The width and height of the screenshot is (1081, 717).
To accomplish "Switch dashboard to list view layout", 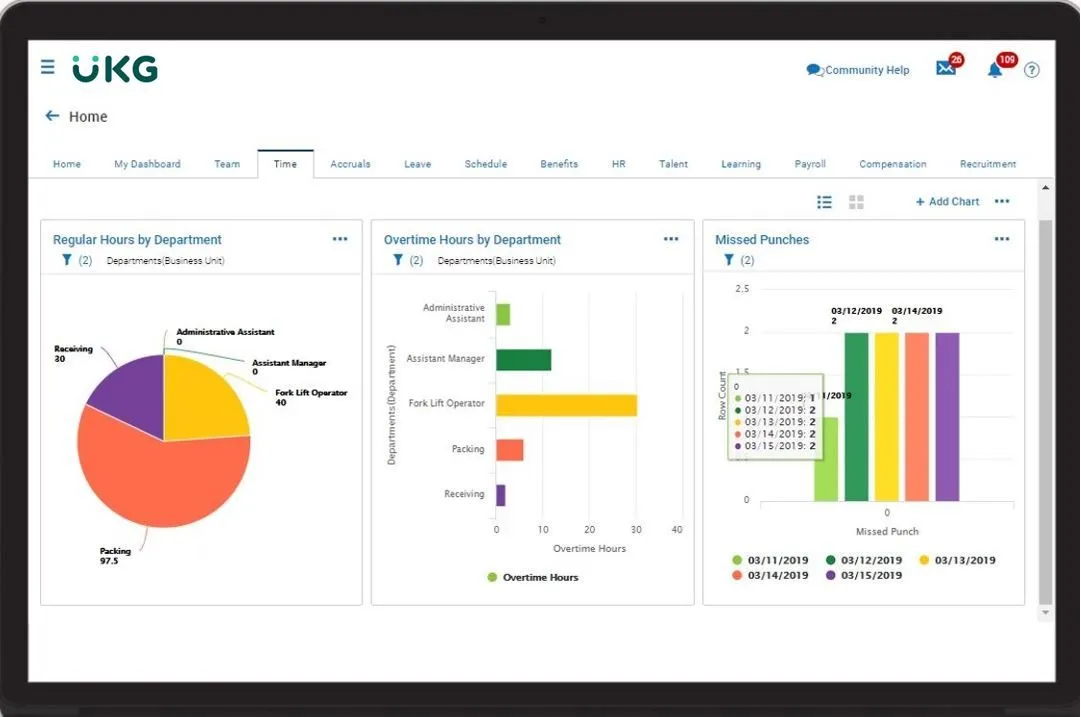I will [824, 201].
